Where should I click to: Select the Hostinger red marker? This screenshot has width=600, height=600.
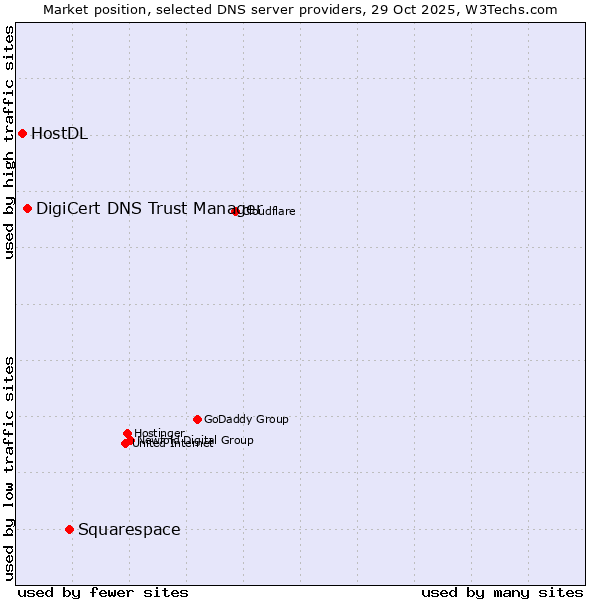click(x=128, y=433)
